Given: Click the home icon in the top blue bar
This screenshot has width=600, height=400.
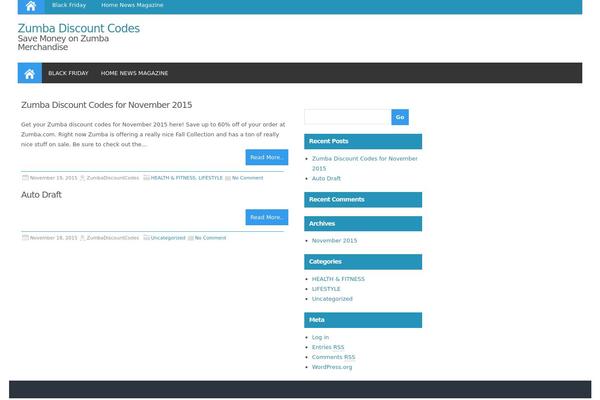Looking at the screenshot, I should point(31,6).
